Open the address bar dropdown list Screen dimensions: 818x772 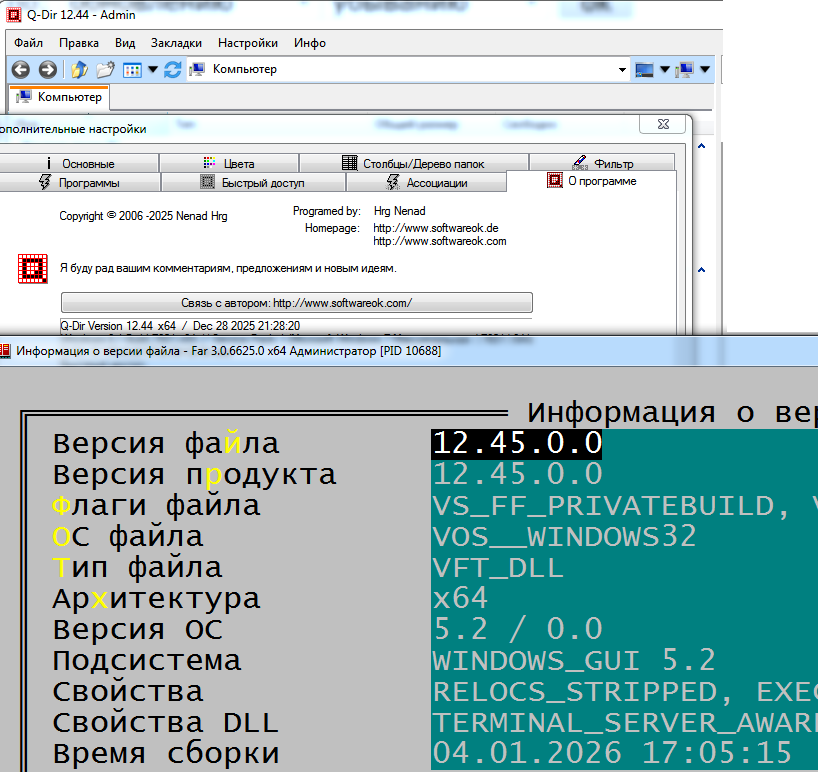coord(622,70)
